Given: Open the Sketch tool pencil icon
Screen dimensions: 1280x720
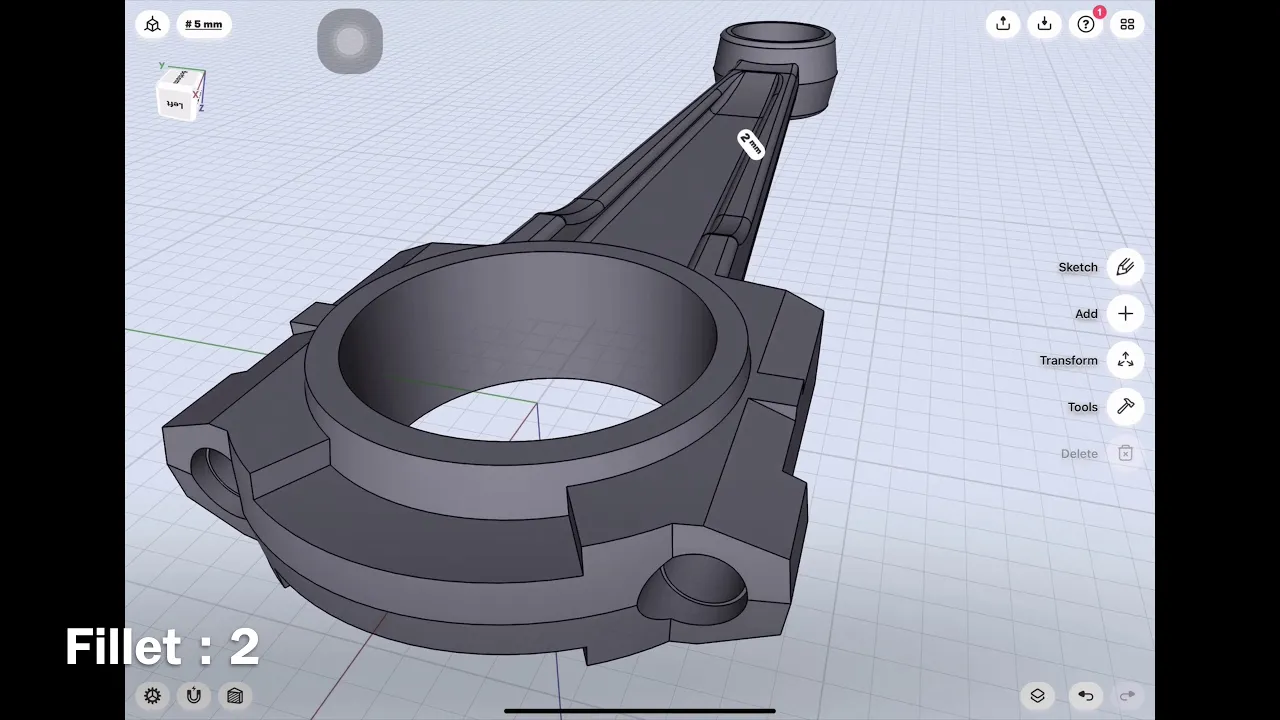Looking at the screenshot, I should coord(1125,267).
